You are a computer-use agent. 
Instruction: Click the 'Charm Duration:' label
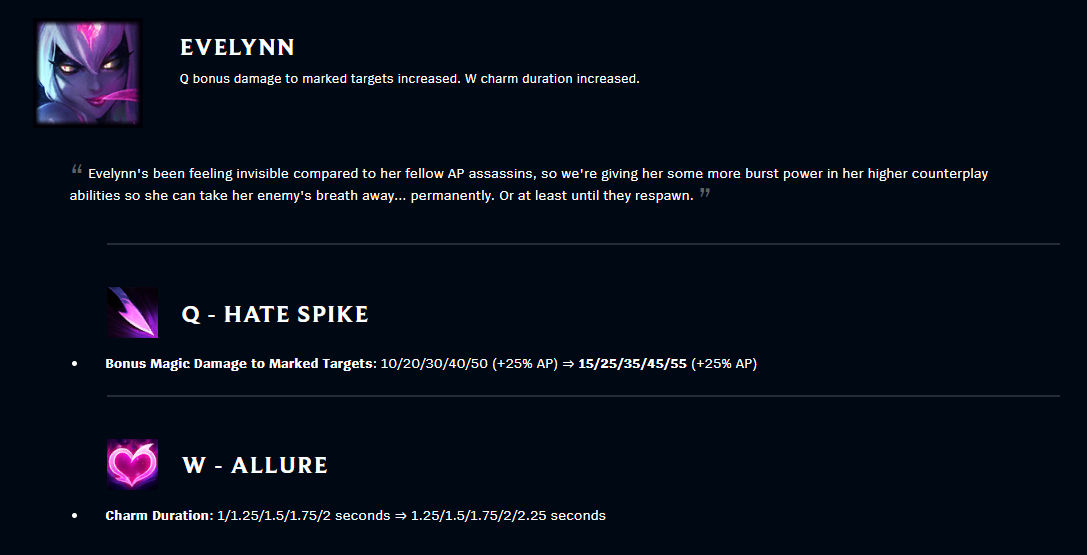point(159,516)
